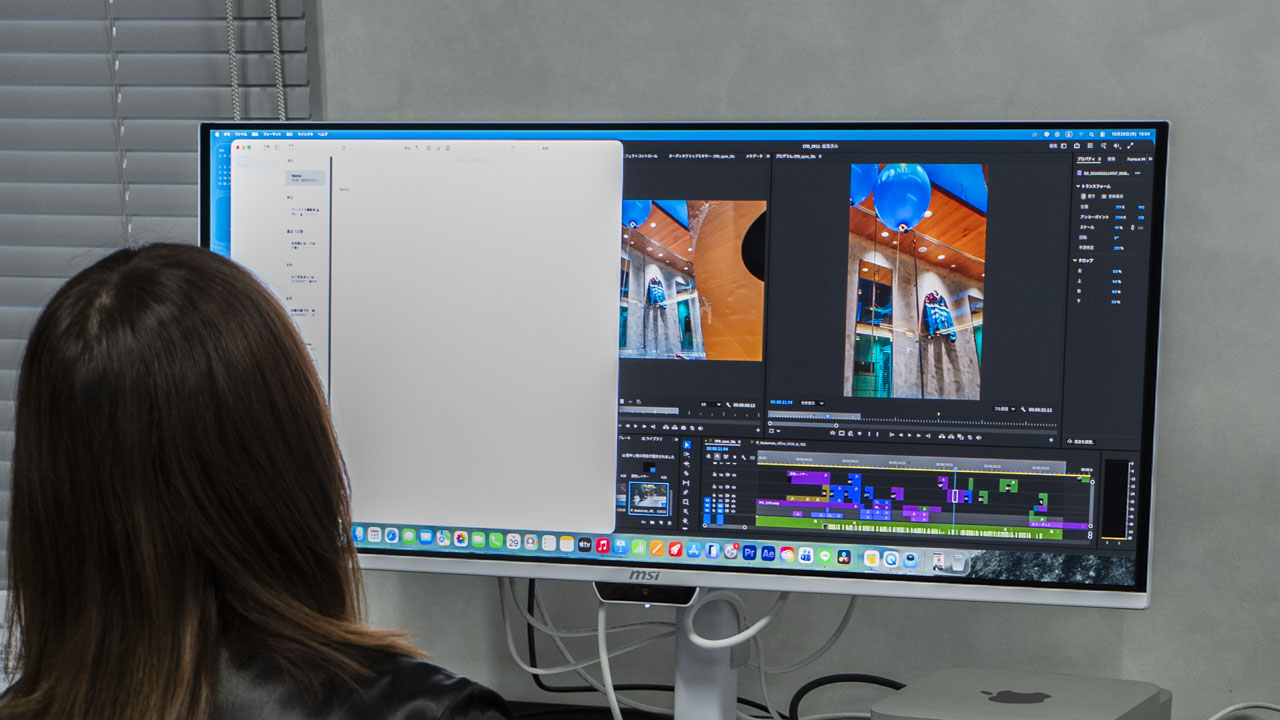Open ファイル menu in menu bar
This screenshot has width=1280, height=720.
click(x=241, y=134)
